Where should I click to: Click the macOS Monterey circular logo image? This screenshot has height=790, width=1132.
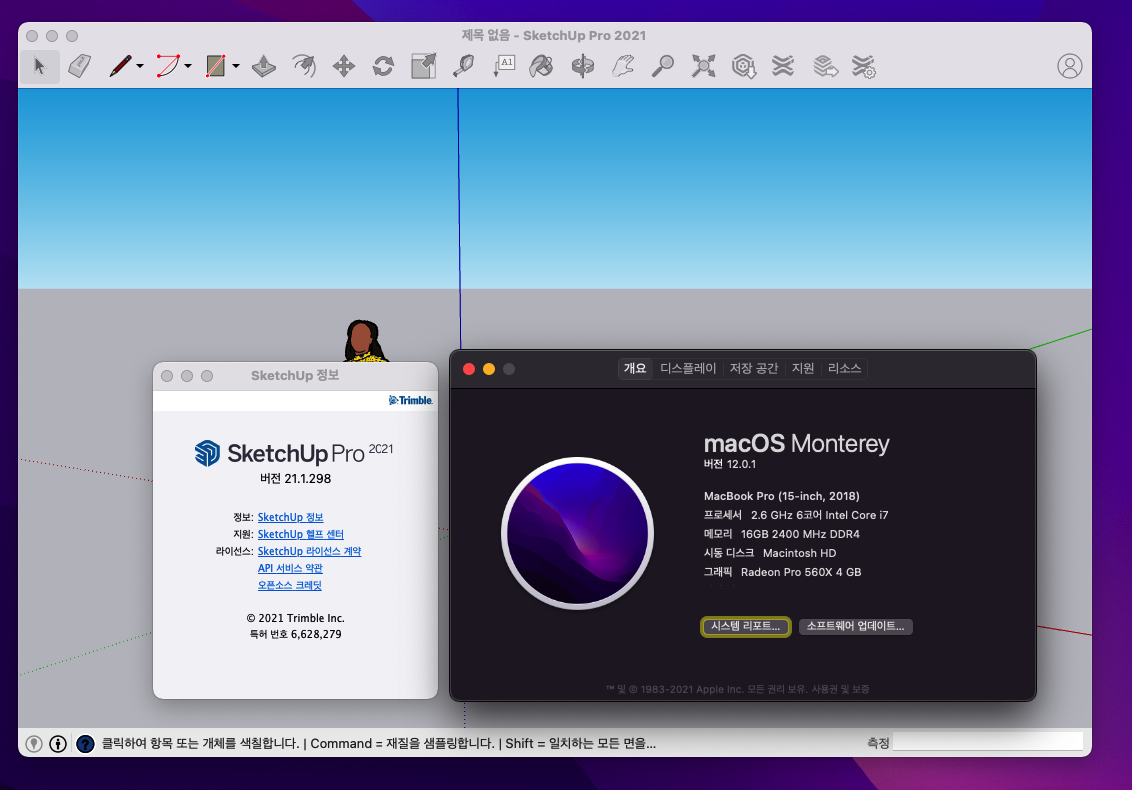coord(578,534)
